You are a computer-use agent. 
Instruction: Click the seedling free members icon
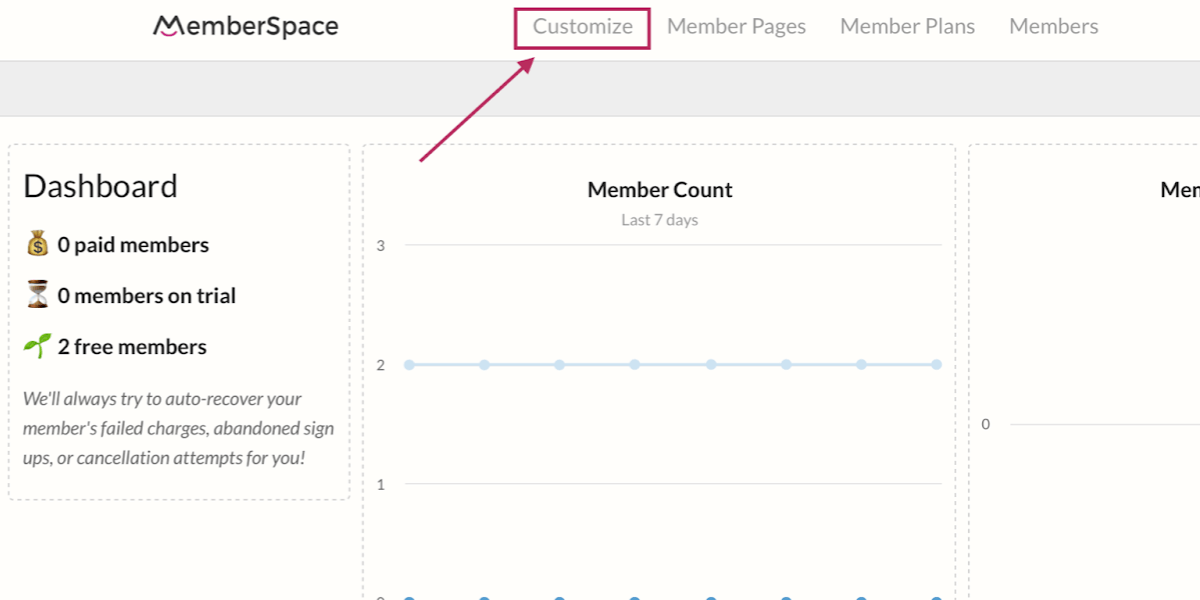click(x=36, y=345)
